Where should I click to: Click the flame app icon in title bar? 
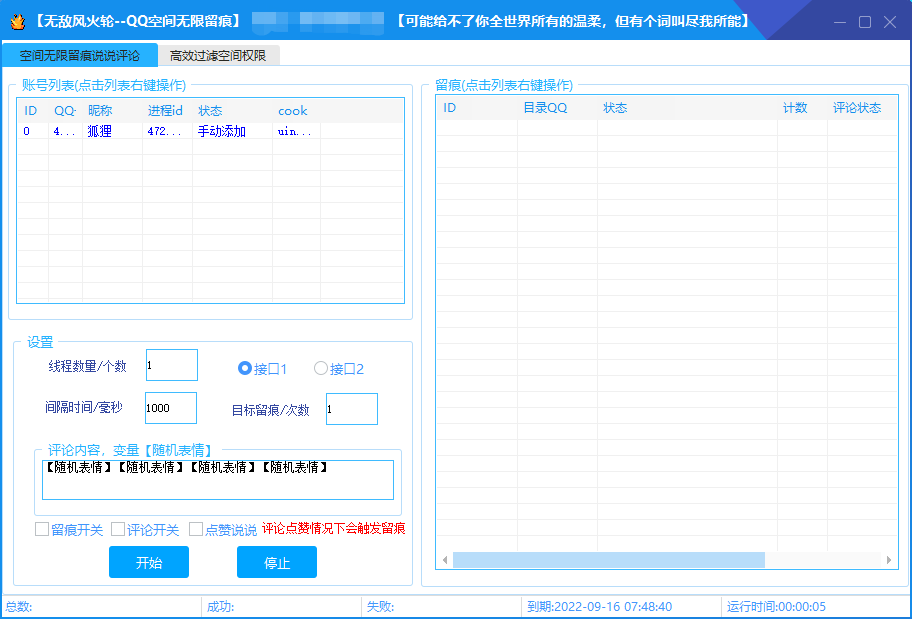(18, 22)
